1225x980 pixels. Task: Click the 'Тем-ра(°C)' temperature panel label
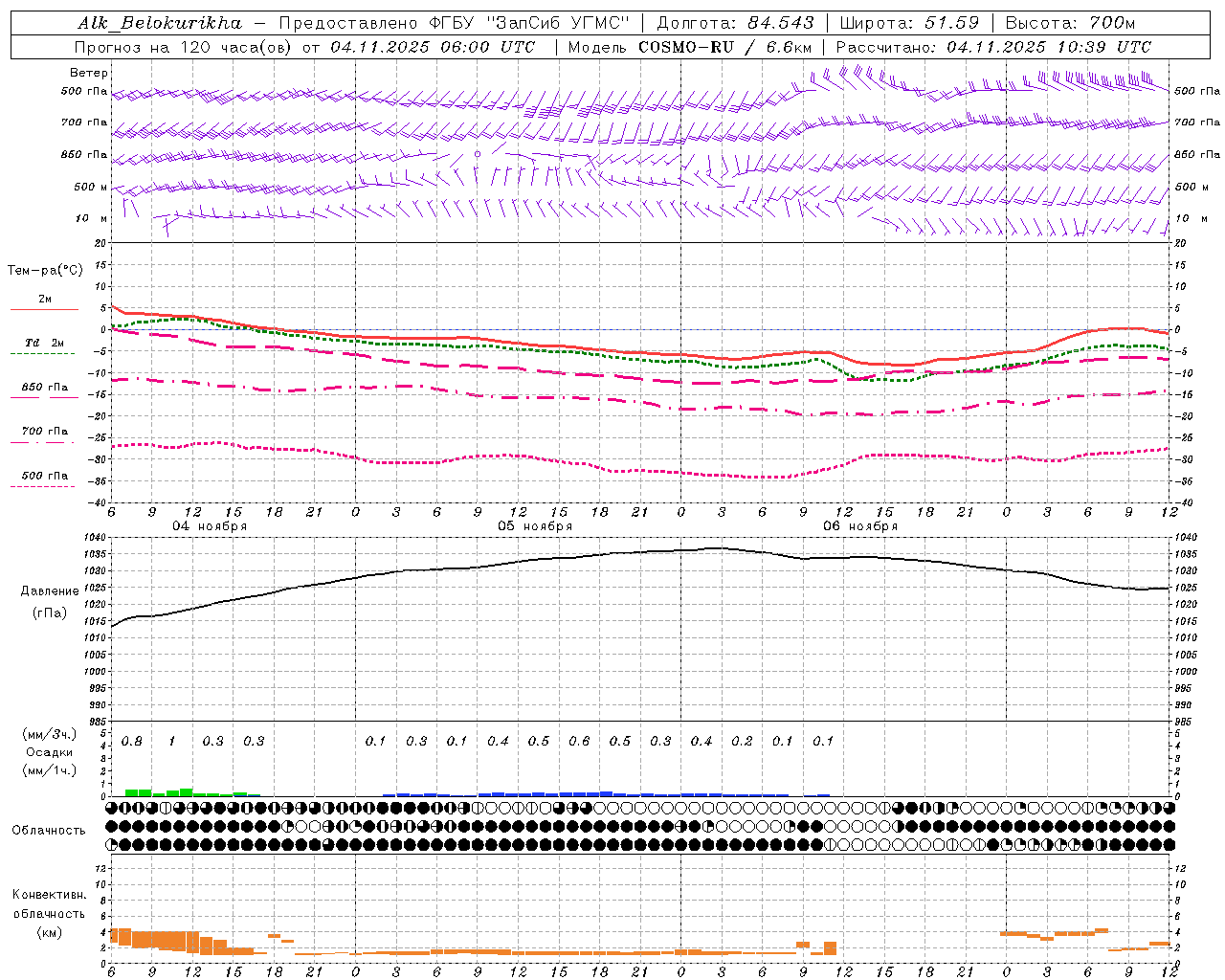(x=45, y=270)
